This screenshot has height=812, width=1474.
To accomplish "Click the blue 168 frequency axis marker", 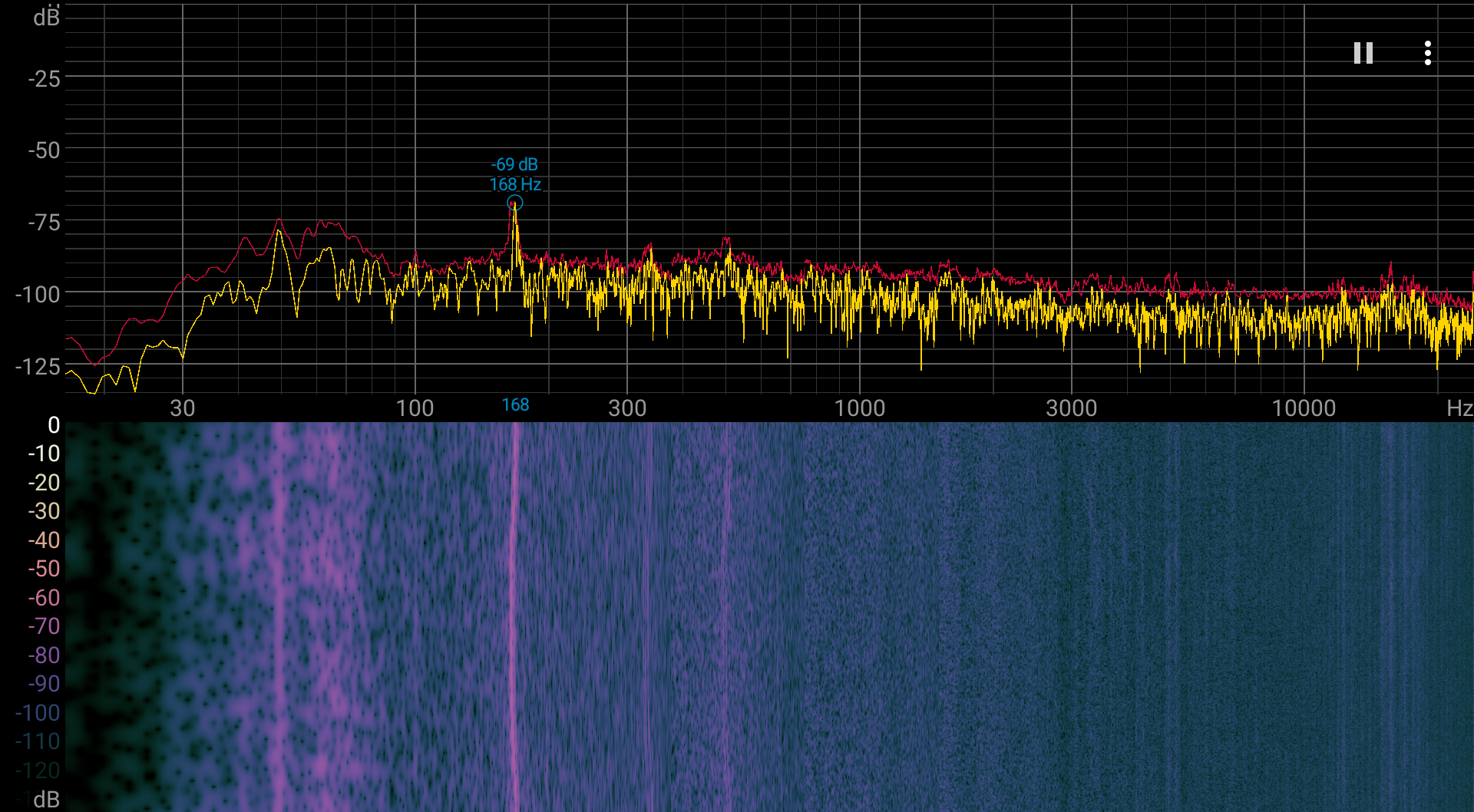I will (x=515, y=404).
